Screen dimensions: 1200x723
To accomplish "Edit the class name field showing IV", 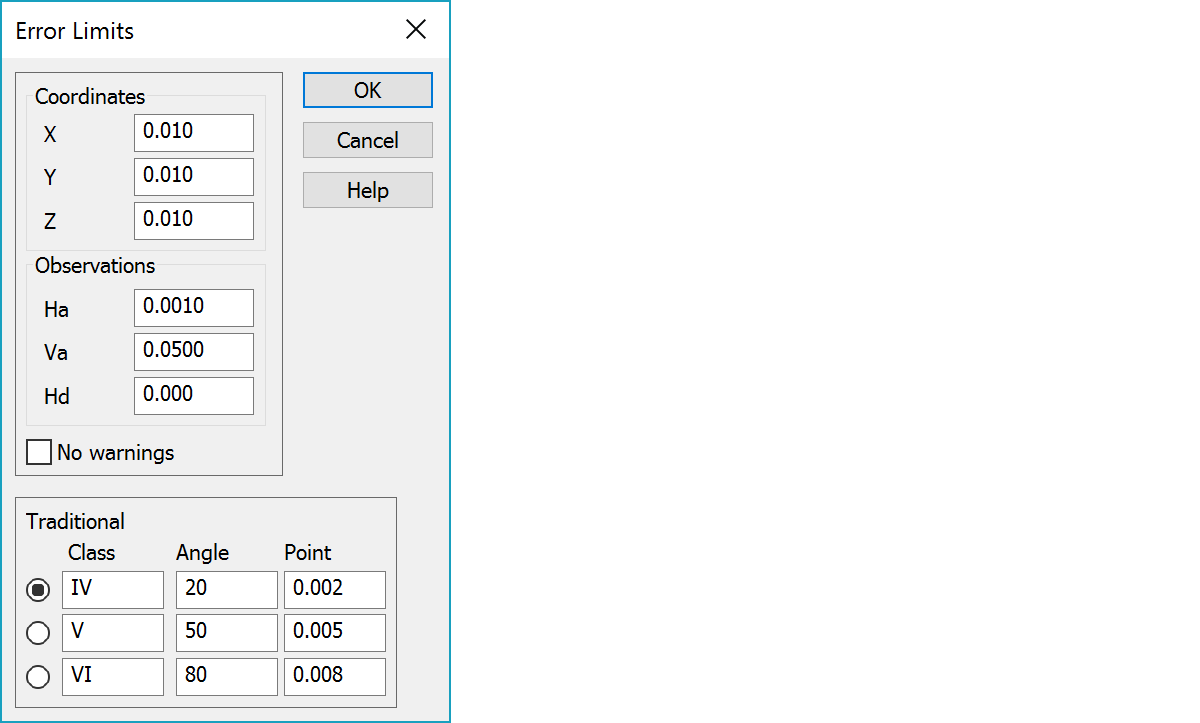I will coord(113,590).
